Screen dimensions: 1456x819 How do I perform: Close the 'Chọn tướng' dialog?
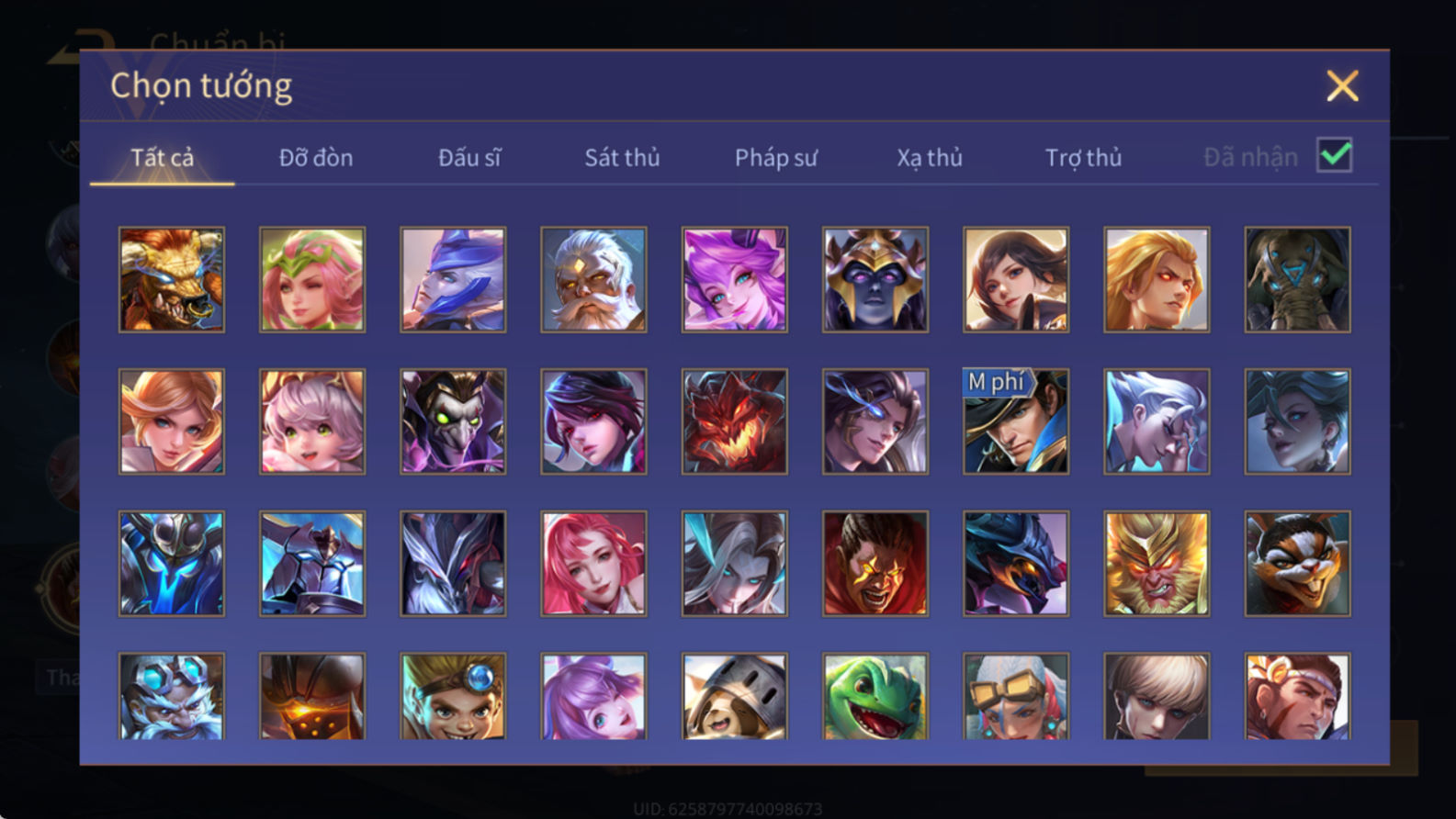point(1342,86)
